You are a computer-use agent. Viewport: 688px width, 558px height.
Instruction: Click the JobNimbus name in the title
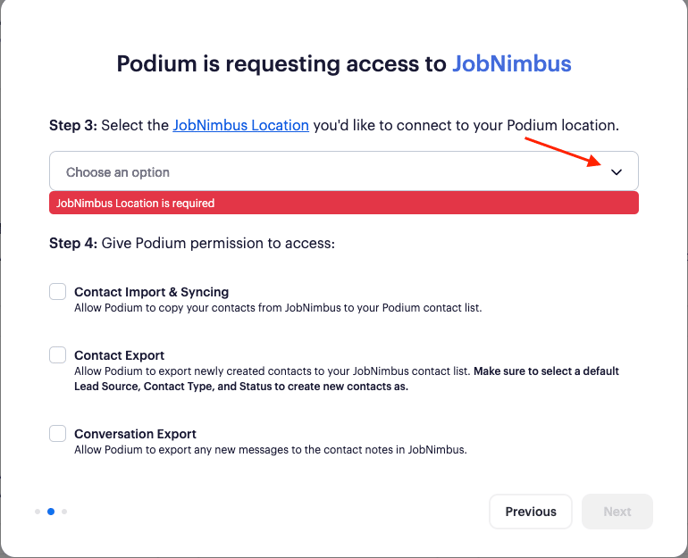pyautogui.click(x=512, y=64)
